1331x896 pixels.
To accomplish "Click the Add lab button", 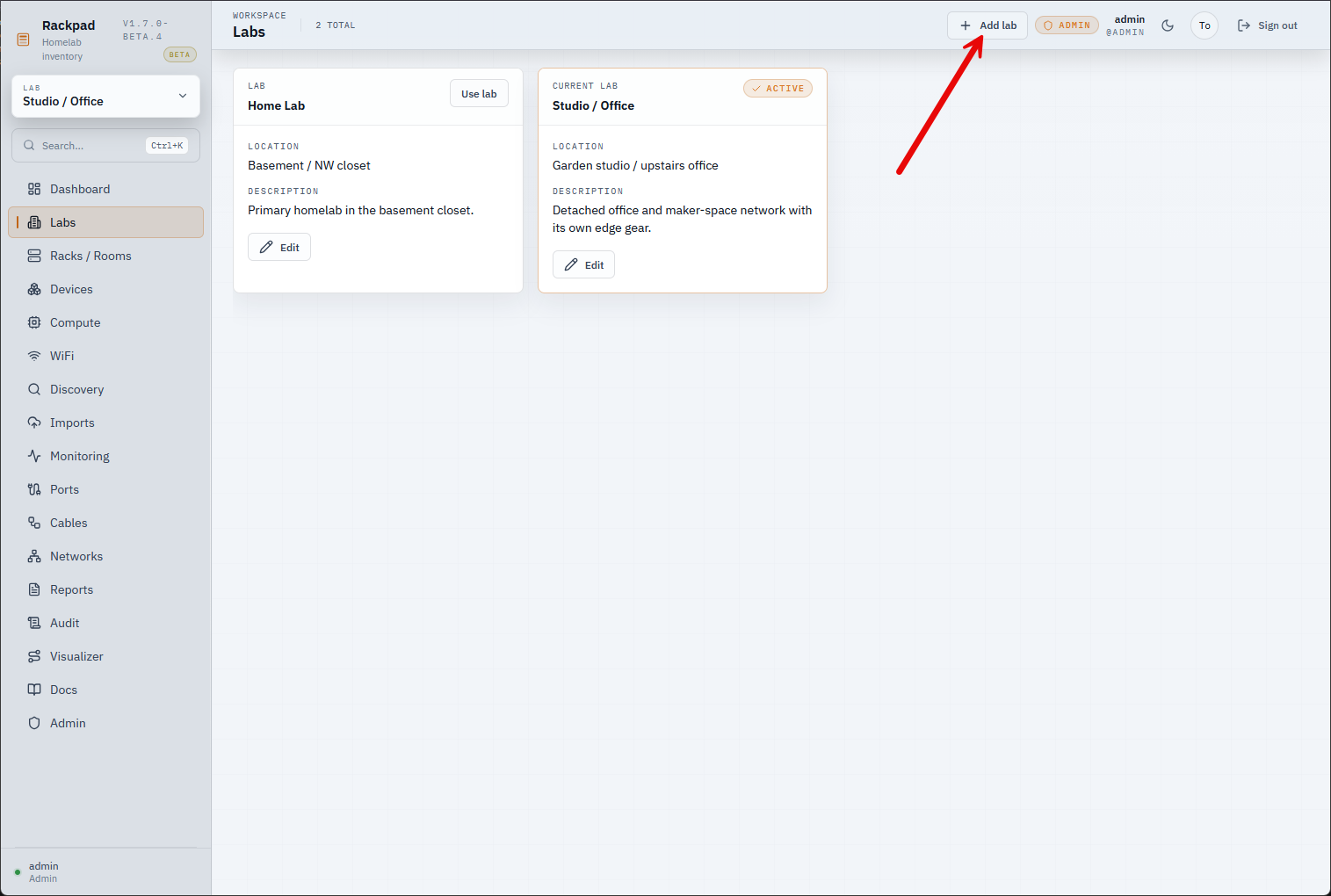I will tap(987, 25).
